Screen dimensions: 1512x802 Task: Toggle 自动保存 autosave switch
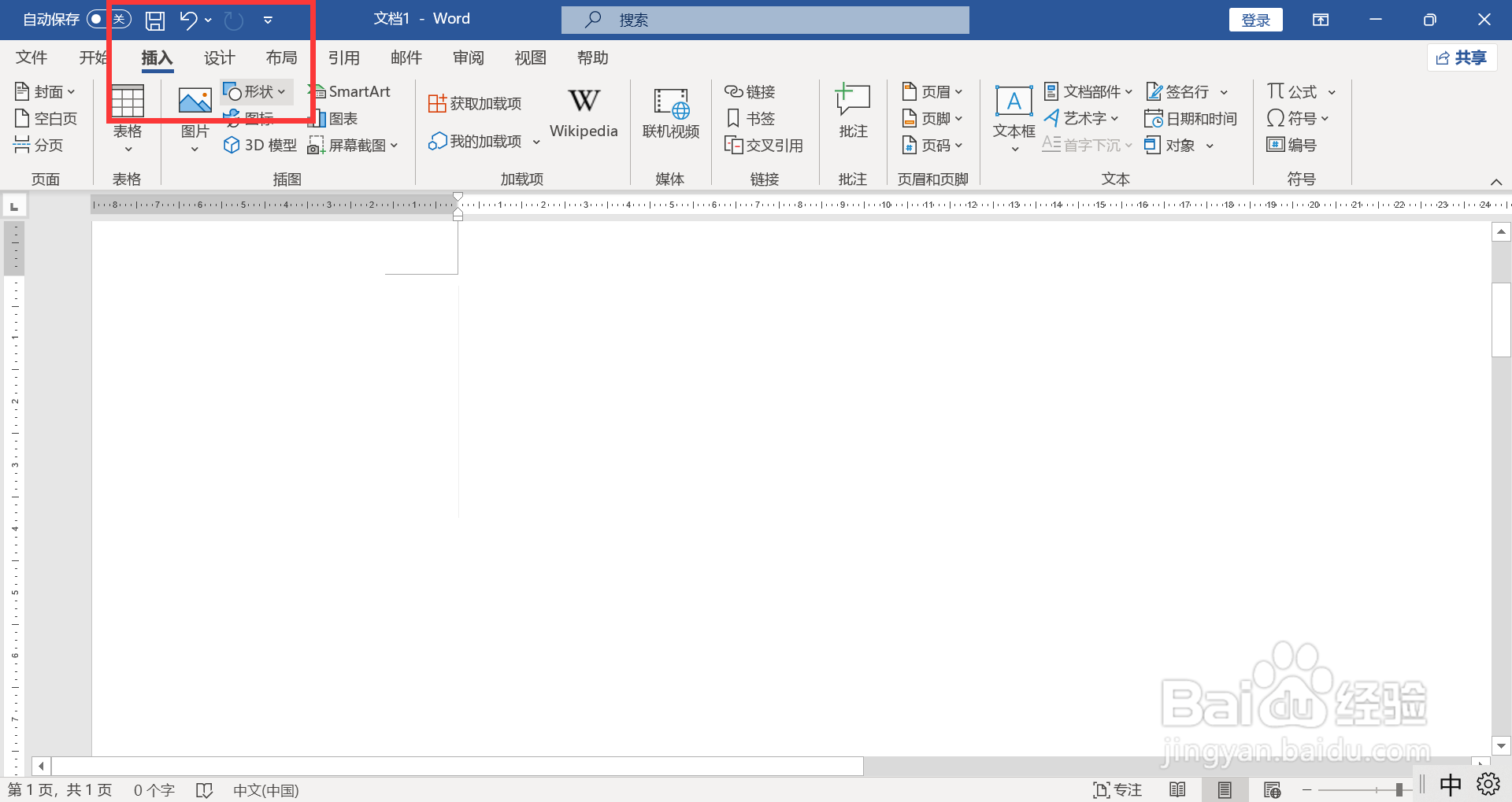(109, 19)
